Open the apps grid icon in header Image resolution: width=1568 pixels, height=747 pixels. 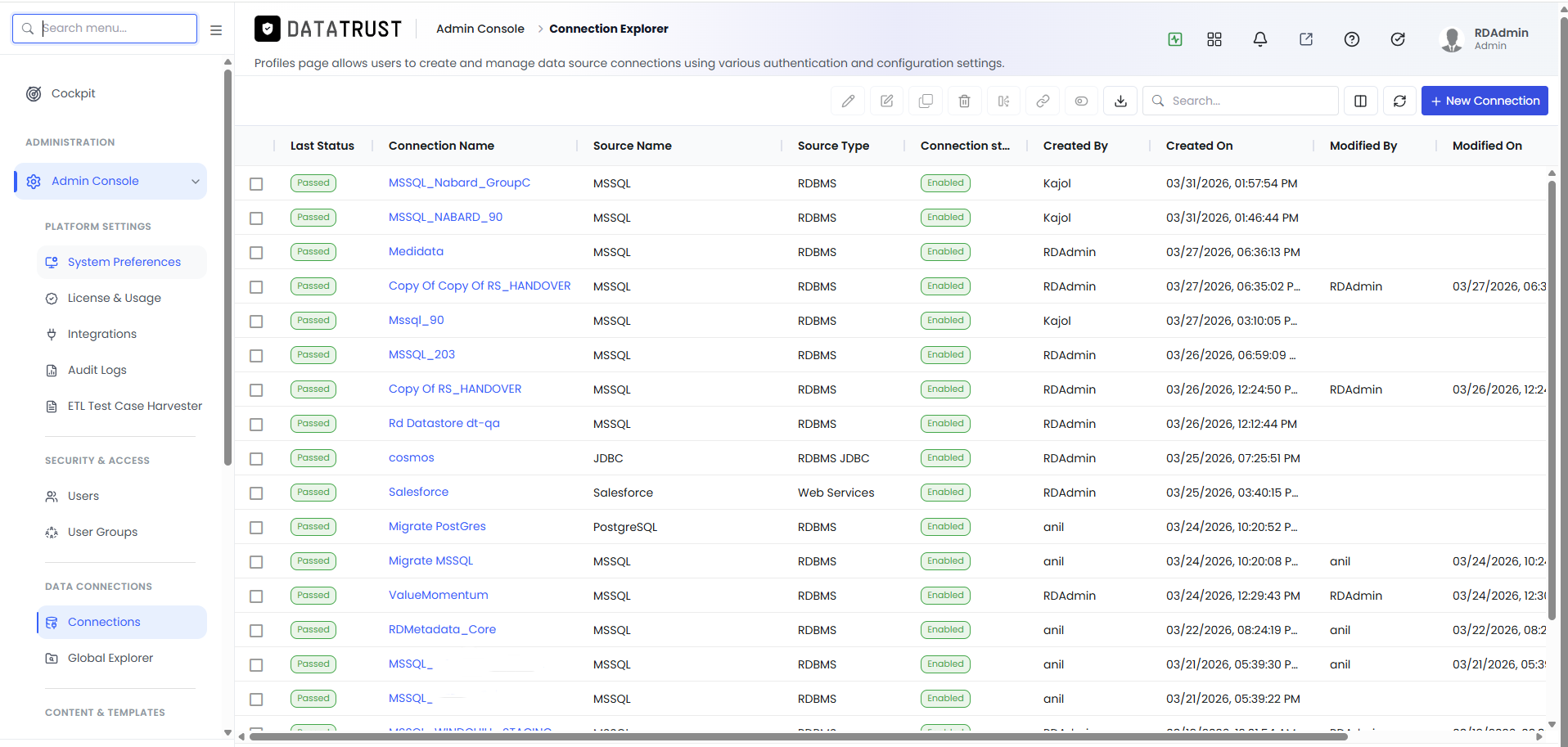1214,39
